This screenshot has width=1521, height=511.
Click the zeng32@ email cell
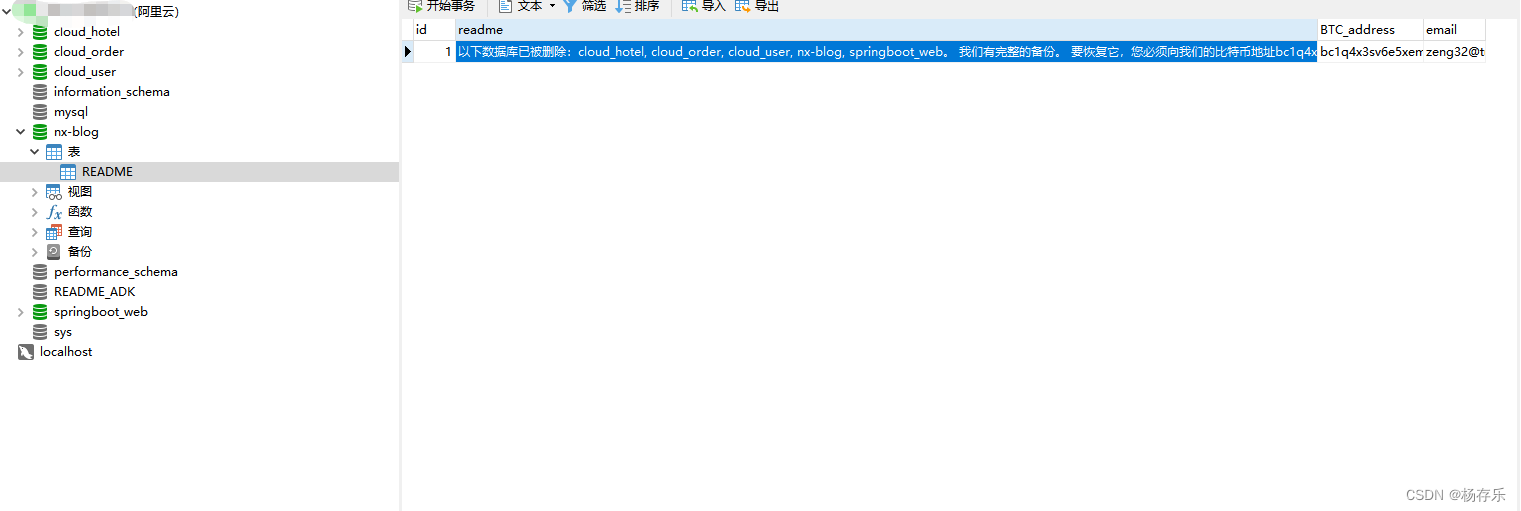point(1455,52)
